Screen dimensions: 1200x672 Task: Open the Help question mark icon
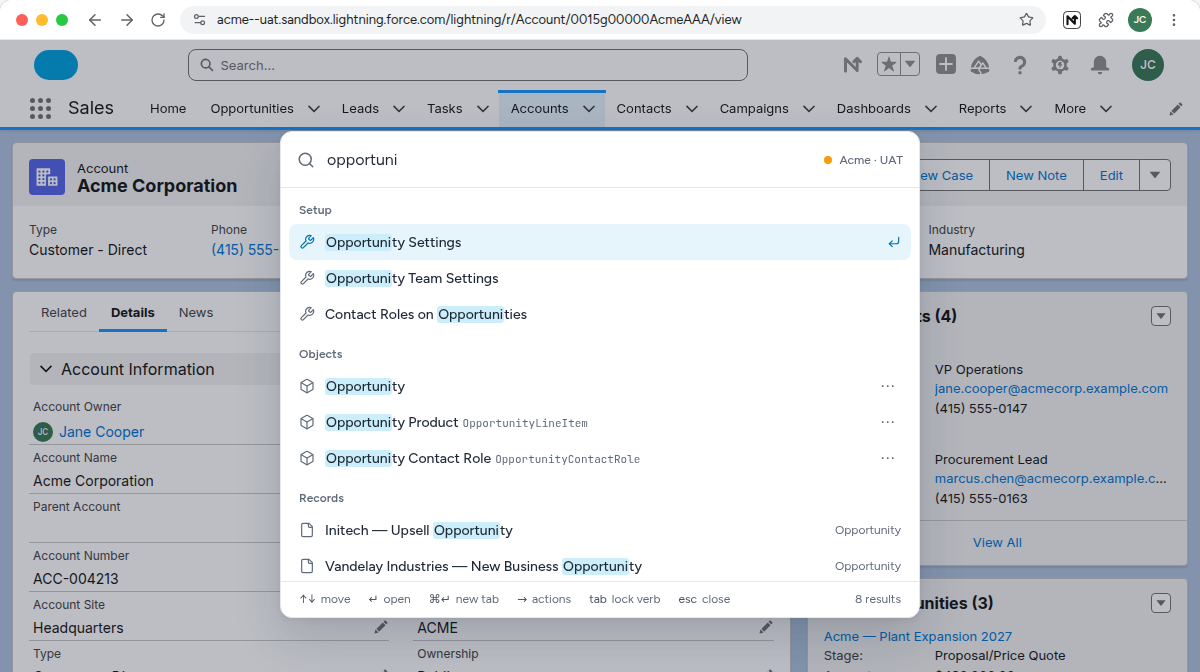click(1020, 65)
